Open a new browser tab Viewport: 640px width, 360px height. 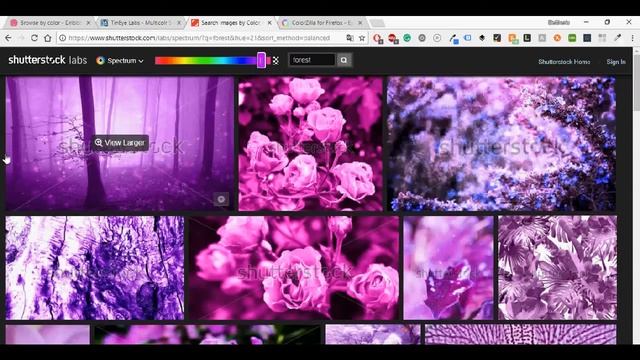pyautogui.click(x=377, y=23)
